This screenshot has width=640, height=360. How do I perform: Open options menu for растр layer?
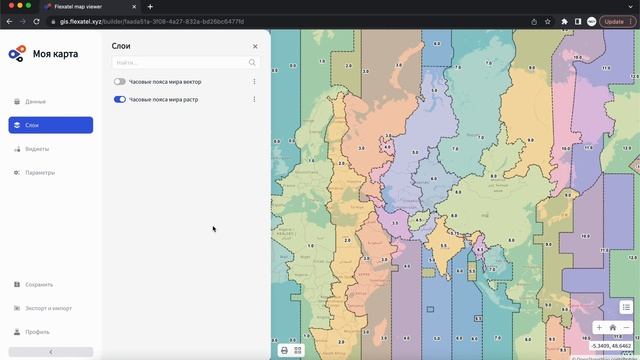pos(254,99)
